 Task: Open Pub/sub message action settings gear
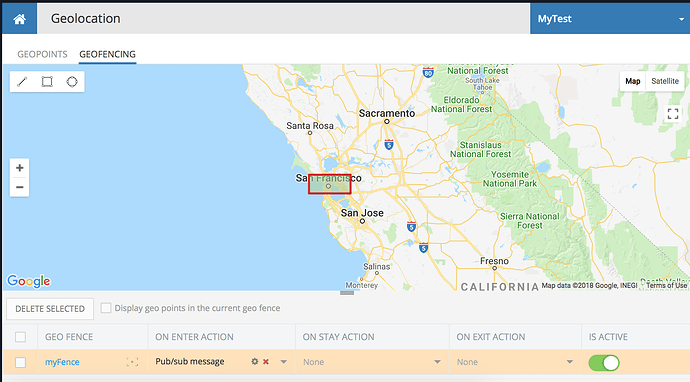pyautogui.click(x=254, y=361)
